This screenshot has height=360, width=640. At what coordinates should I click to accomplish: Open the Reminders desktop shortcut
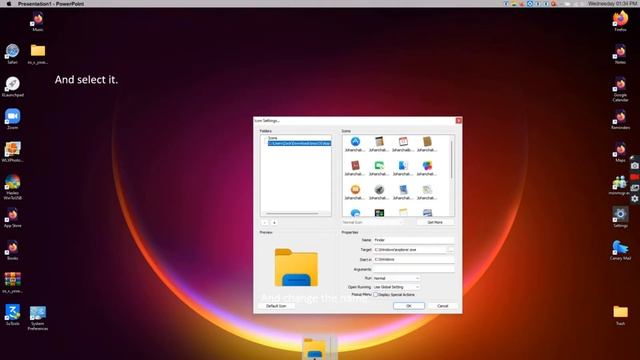[620, 119]
